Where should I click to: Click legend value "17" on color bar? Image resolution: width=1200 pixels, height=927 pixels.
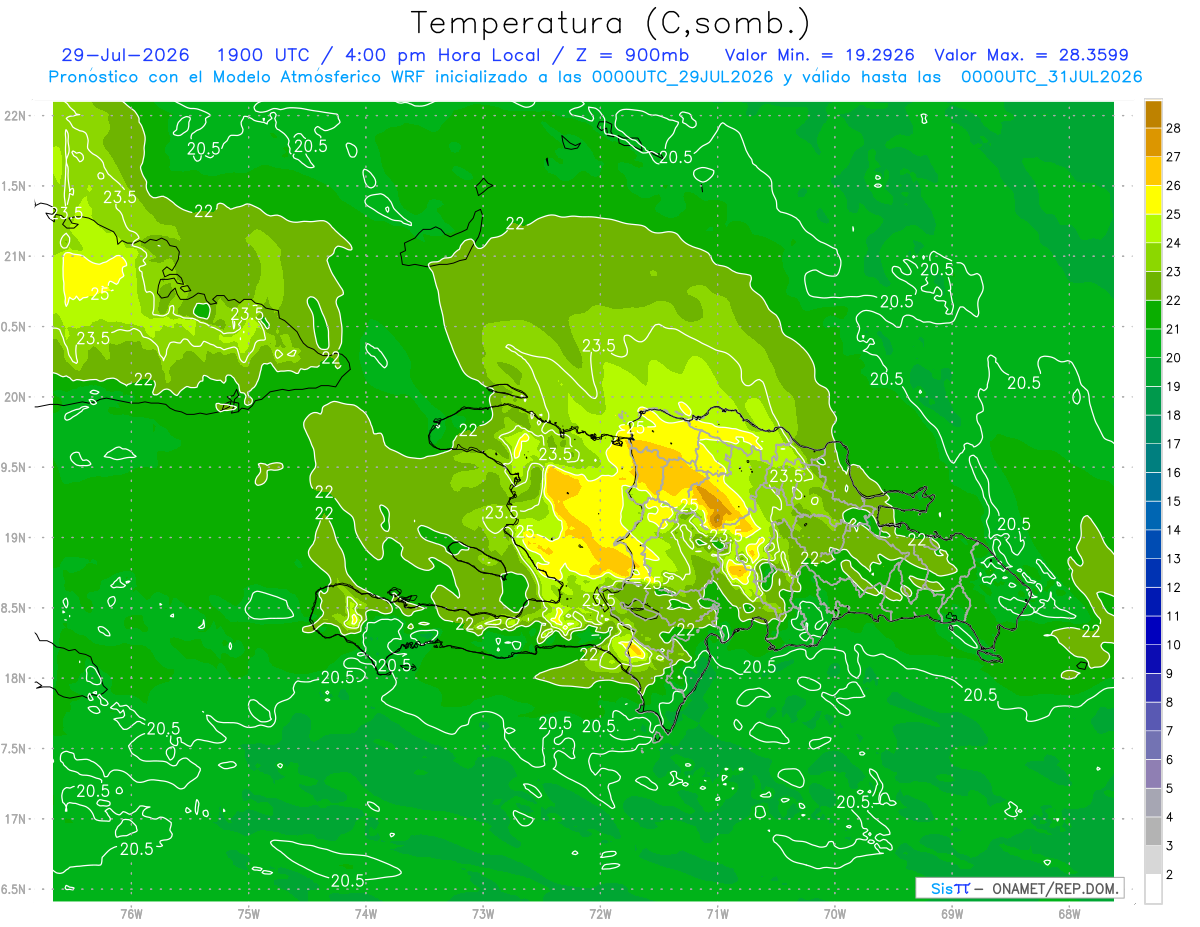tap(1175, 443)
